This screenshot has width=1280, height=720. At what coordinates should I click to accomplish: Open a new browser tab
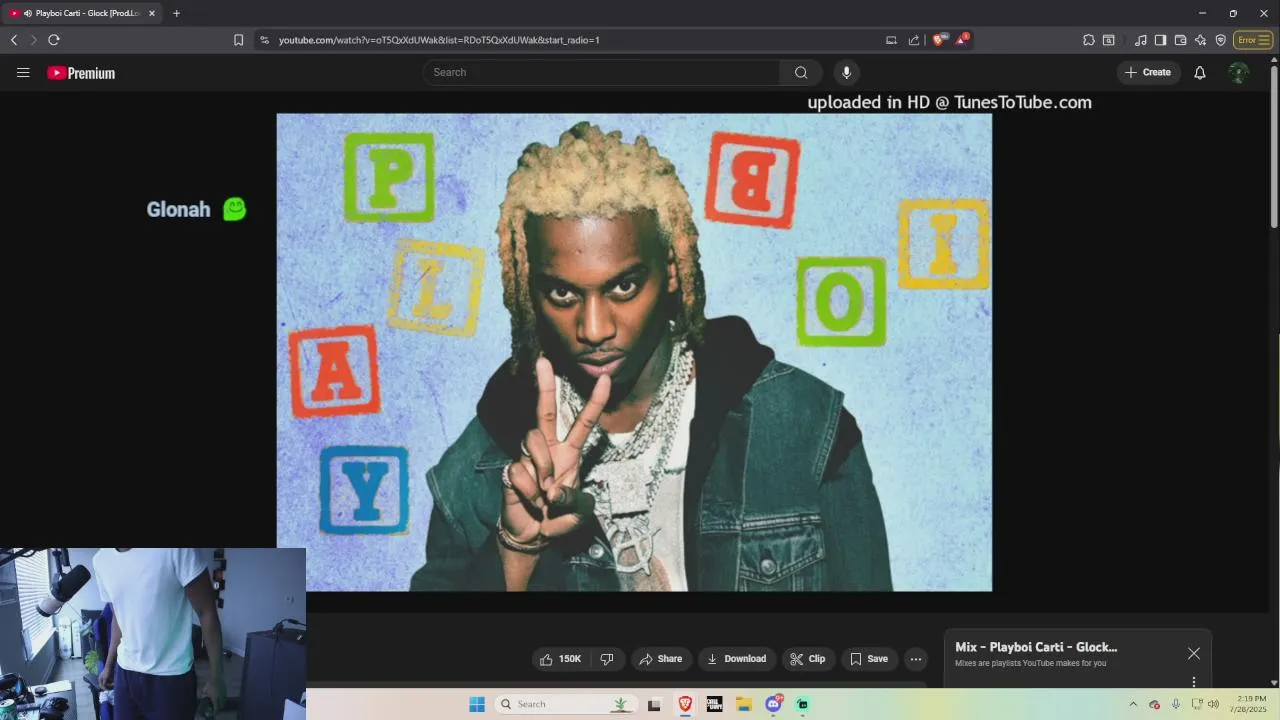click(176, 13)
